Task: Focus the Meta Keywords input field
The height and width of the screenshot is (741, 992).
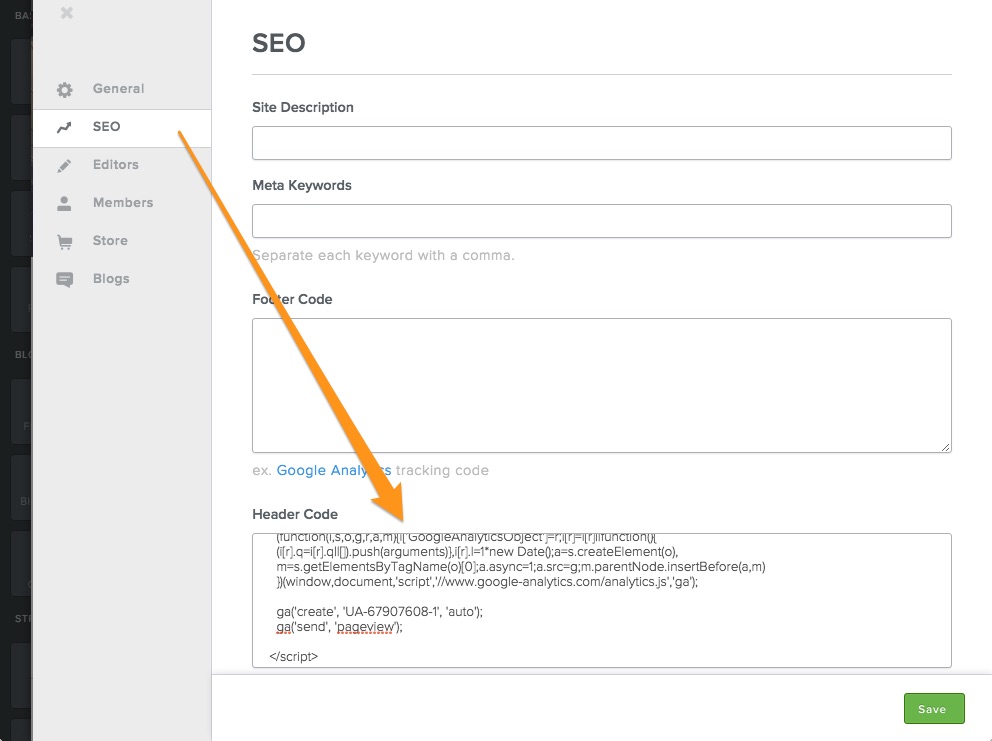Action: coord(602,221)
